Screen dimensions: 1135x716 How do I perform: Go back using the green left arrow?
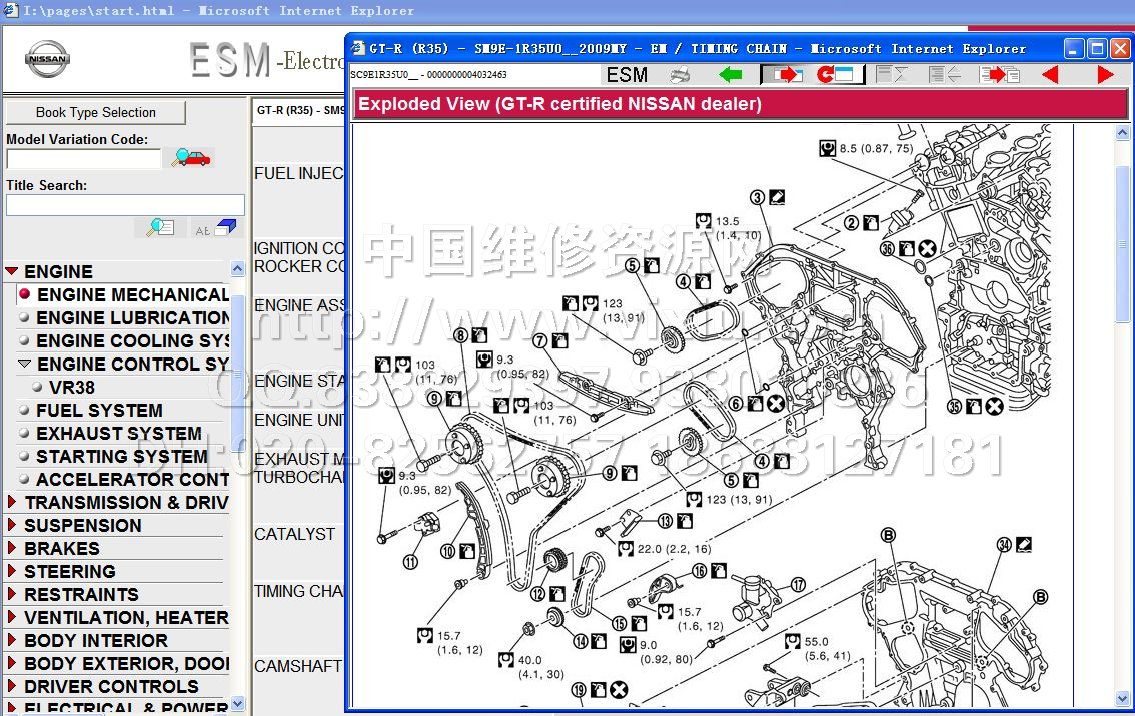[x=730, y=74]
